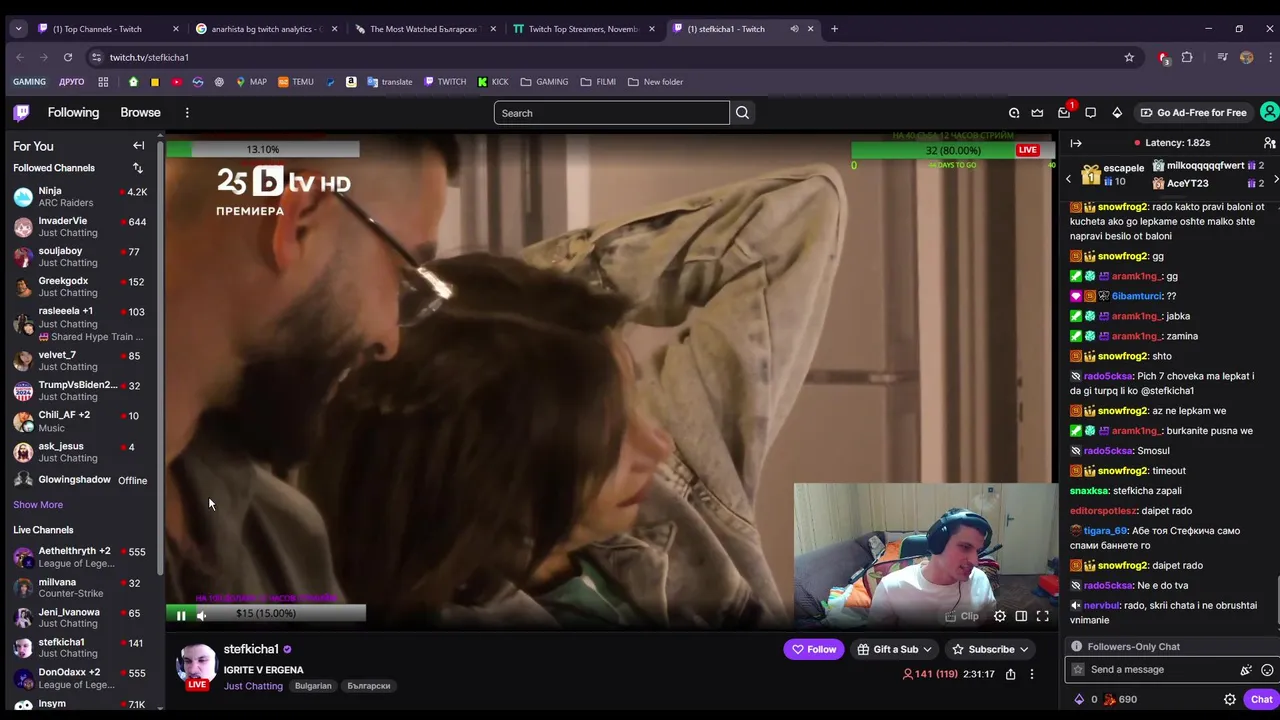Image resolution: width=1280 pixels, height=720 pixels.
Task: Switch to anarhista bg twitch analytics tab
Action: [265, 29]
